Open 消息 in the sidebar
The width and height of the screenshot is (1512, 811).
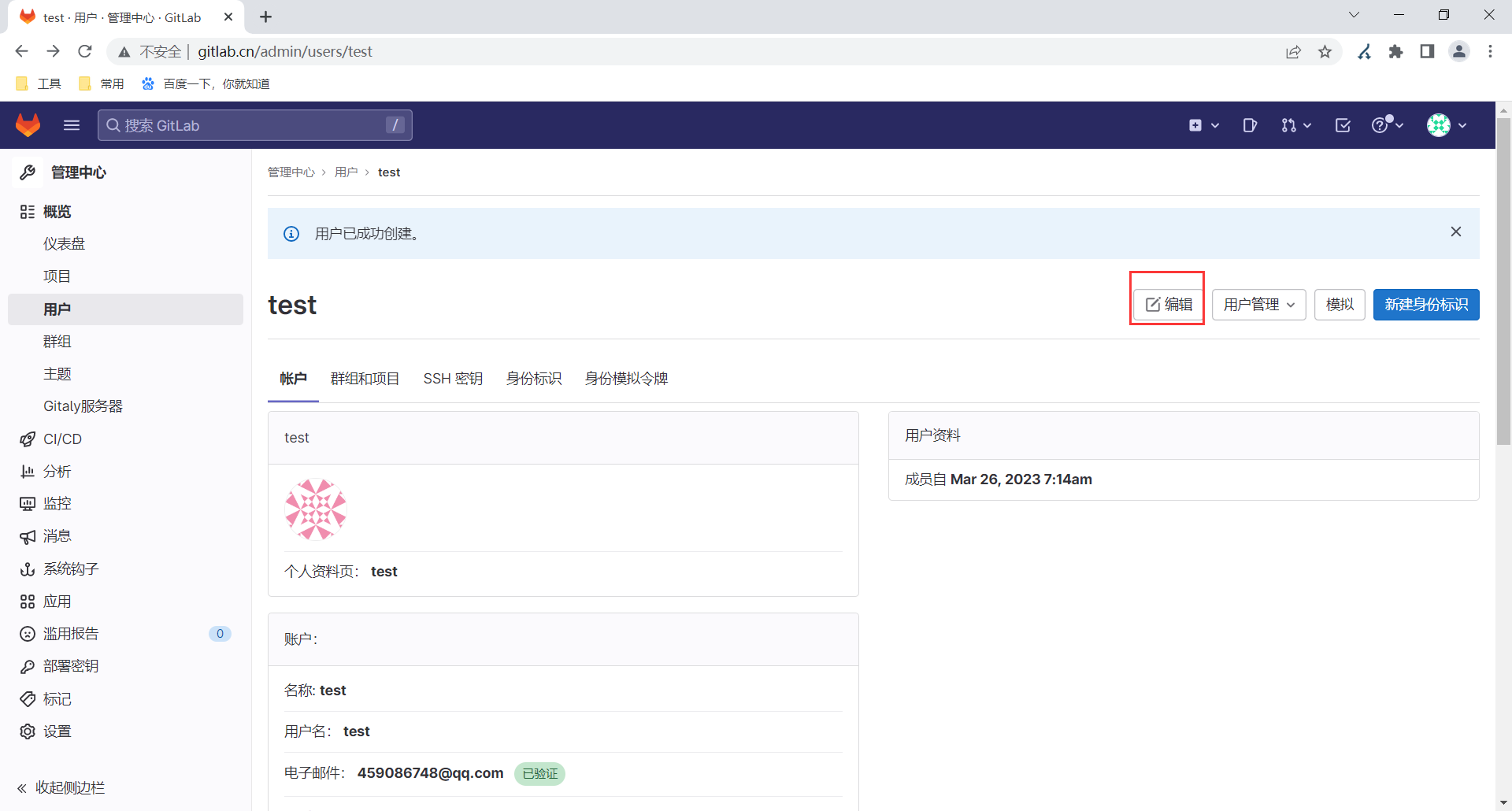pos(126,536)
